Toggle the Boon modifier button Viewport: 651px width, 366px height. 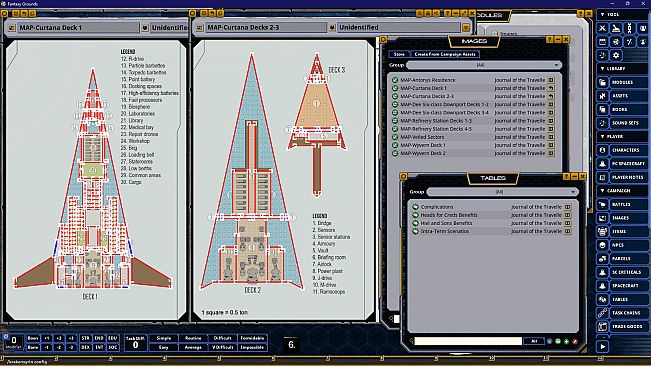33,338
